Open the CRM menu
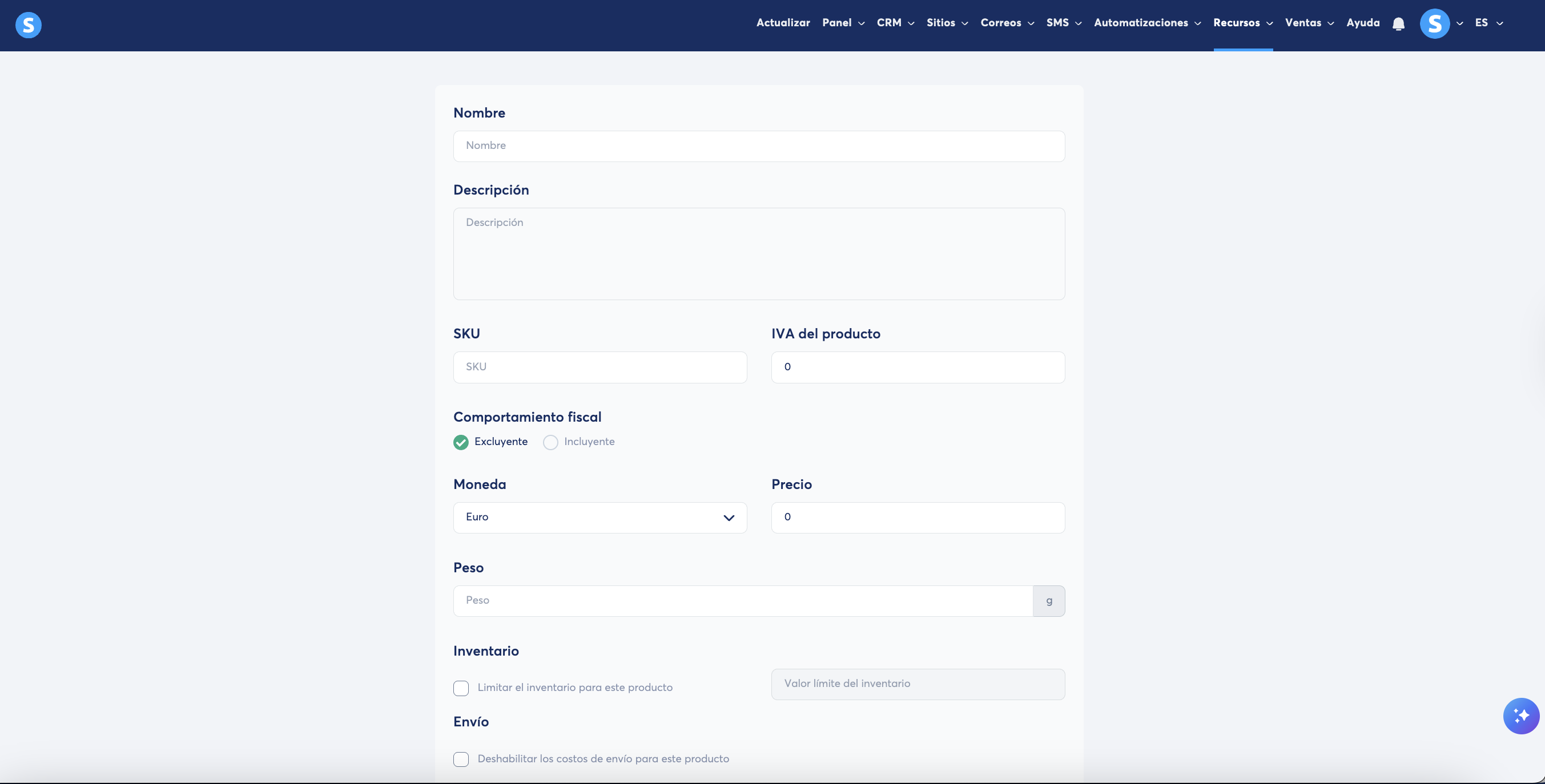Image resolution: width=1545 pixels, height=784 pixels. pos(895,23)
